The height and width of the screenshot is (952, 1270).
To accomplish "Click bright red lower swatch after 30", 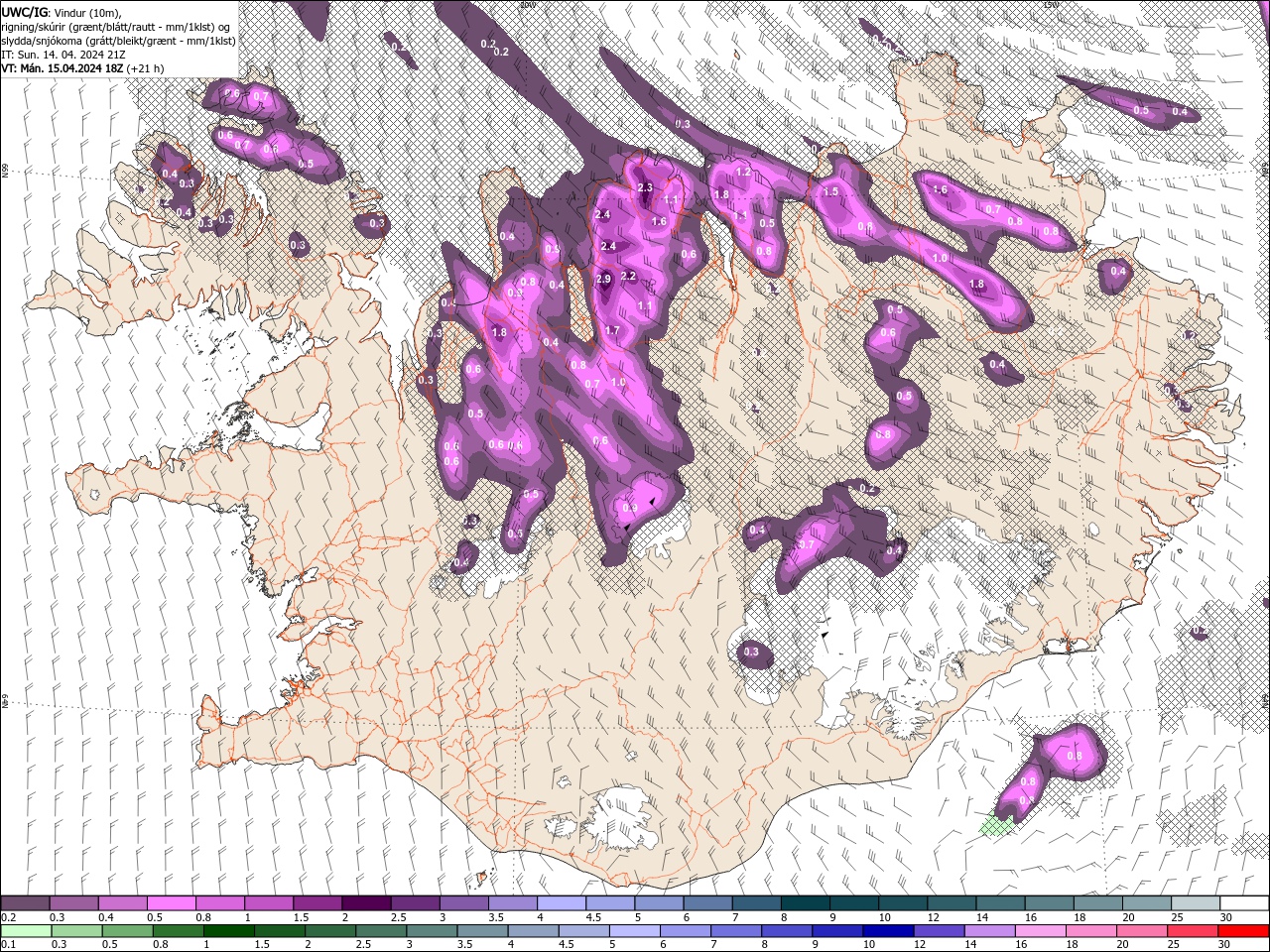I will coord(1242,931).
